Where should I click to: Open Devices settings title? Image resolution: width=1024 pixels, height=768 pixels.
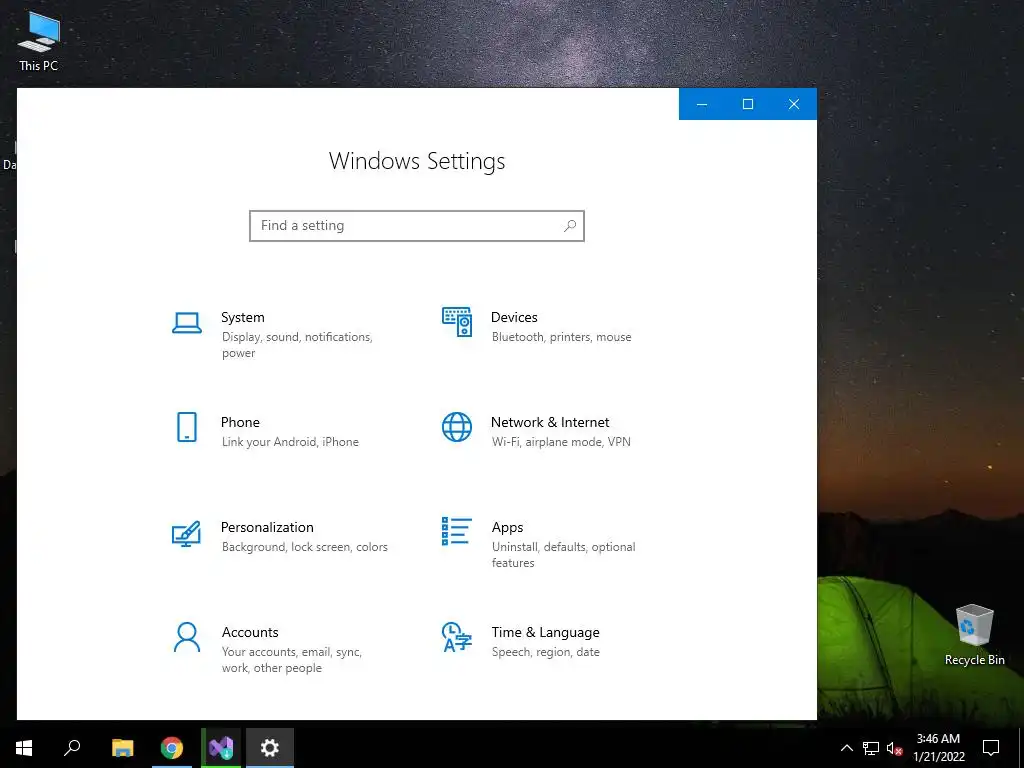click(x=514, y=317)
